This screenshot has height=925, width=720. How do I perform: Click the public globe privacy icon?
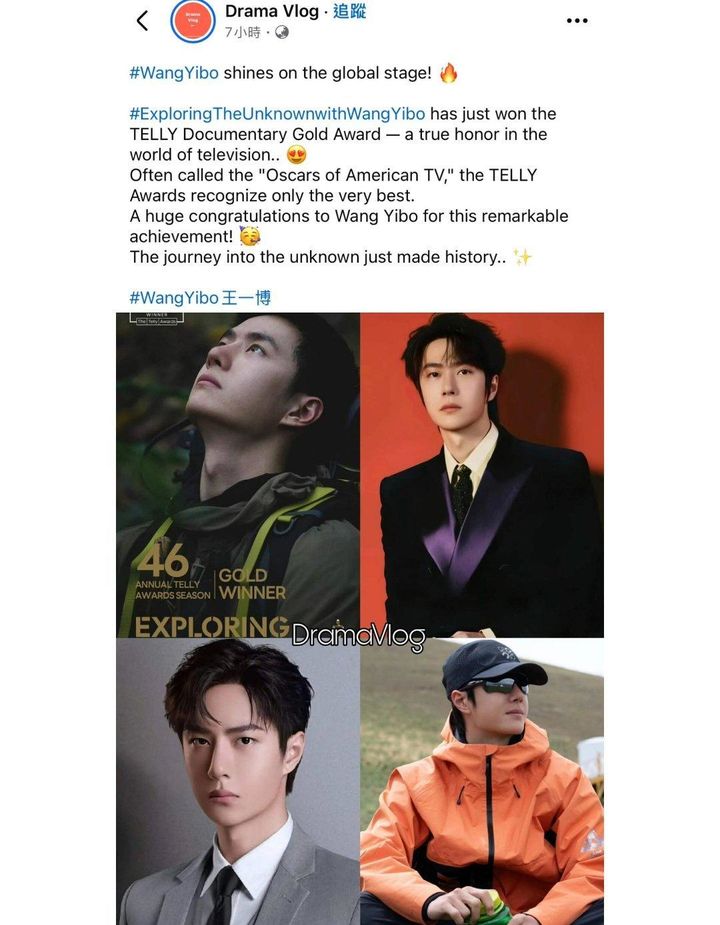tap(282, 32)
